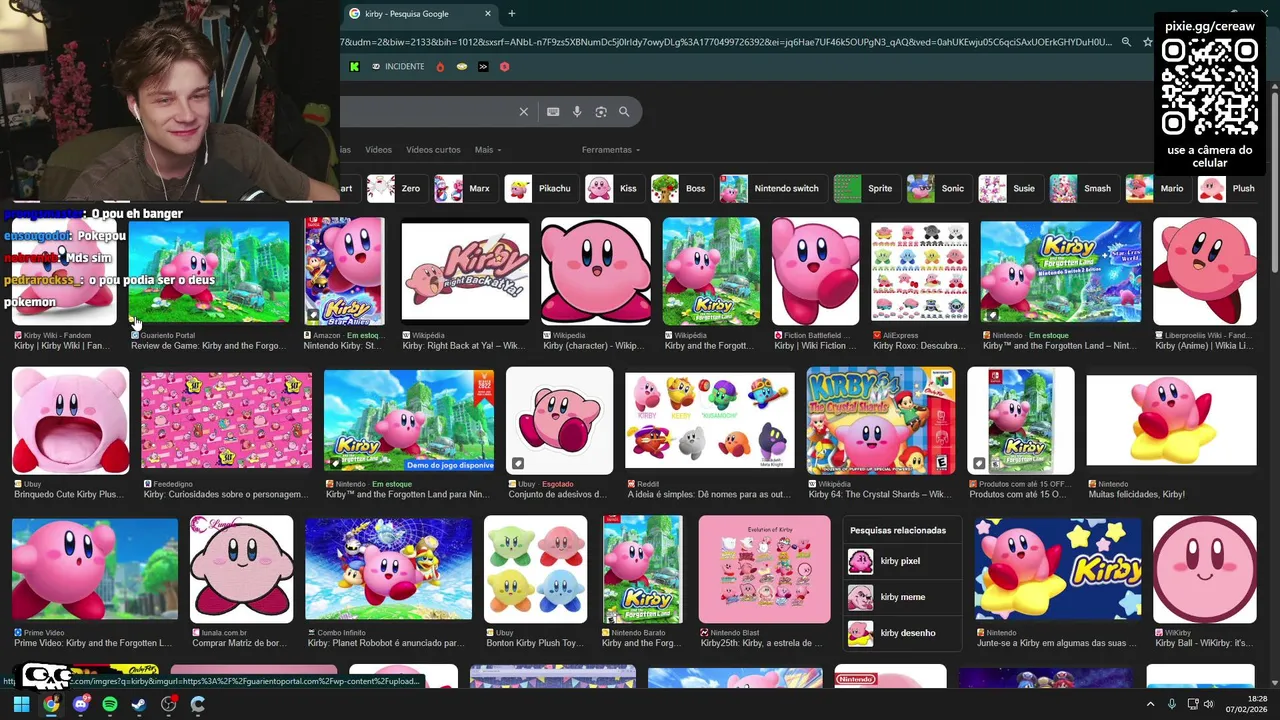Open a new browser tab
The width and height of the screenshot is (1280, 720).
[512, 14]
